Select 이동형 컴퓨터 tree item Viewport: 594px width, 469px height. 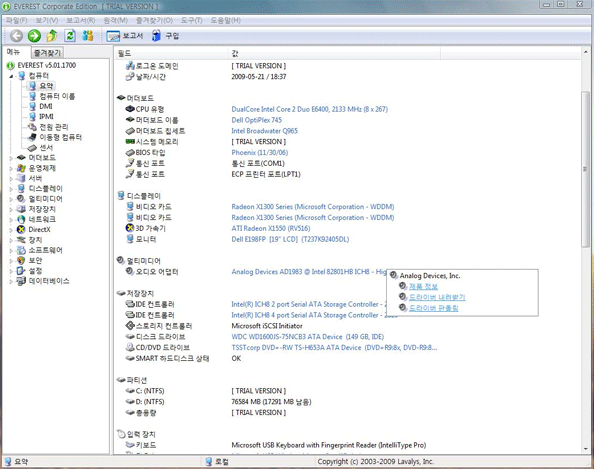(x=61, y=137)
